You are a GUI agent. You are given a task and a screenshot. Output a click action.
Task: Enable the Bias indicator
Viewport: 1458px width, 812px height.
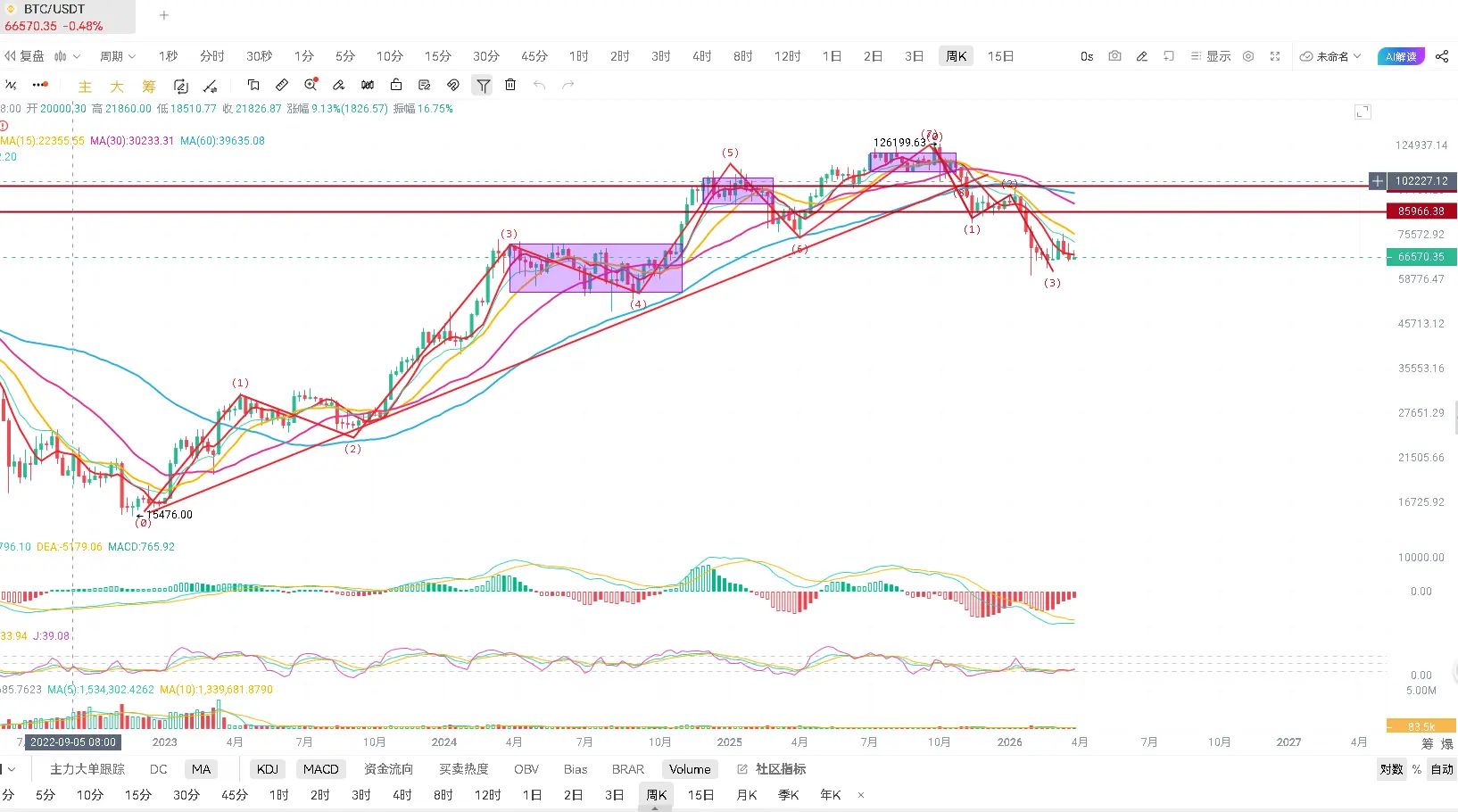pos(576,769)
